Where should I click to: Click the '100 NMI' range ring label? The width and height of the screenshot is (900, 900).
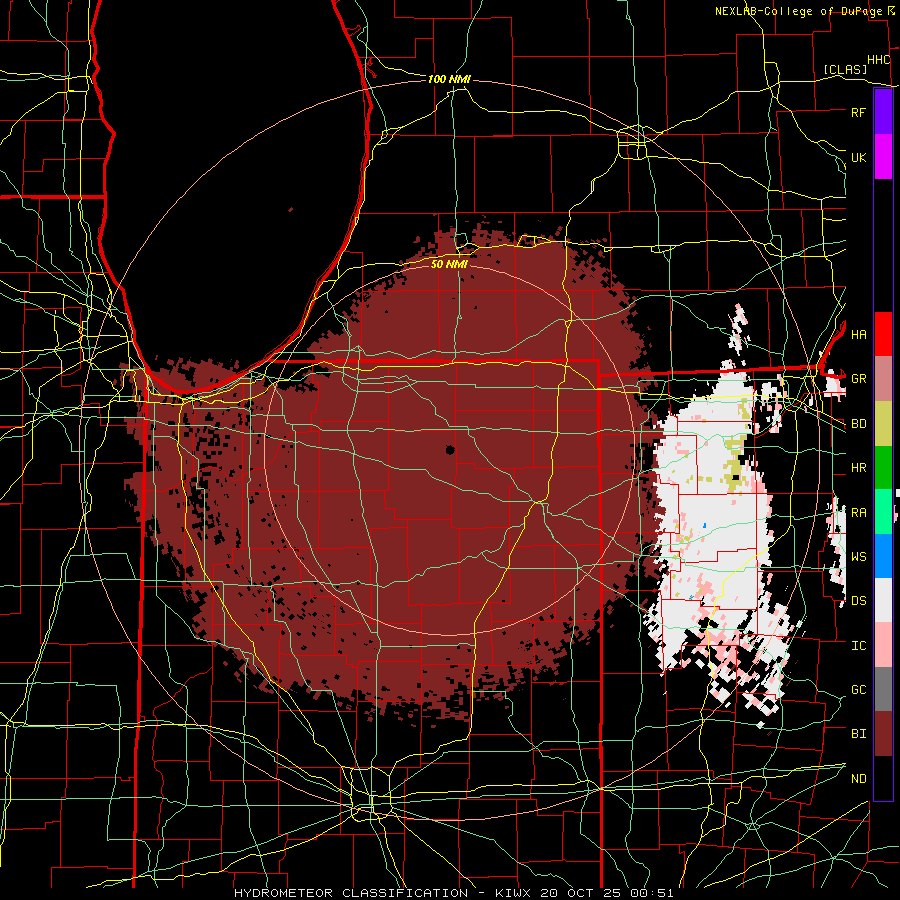449,79
